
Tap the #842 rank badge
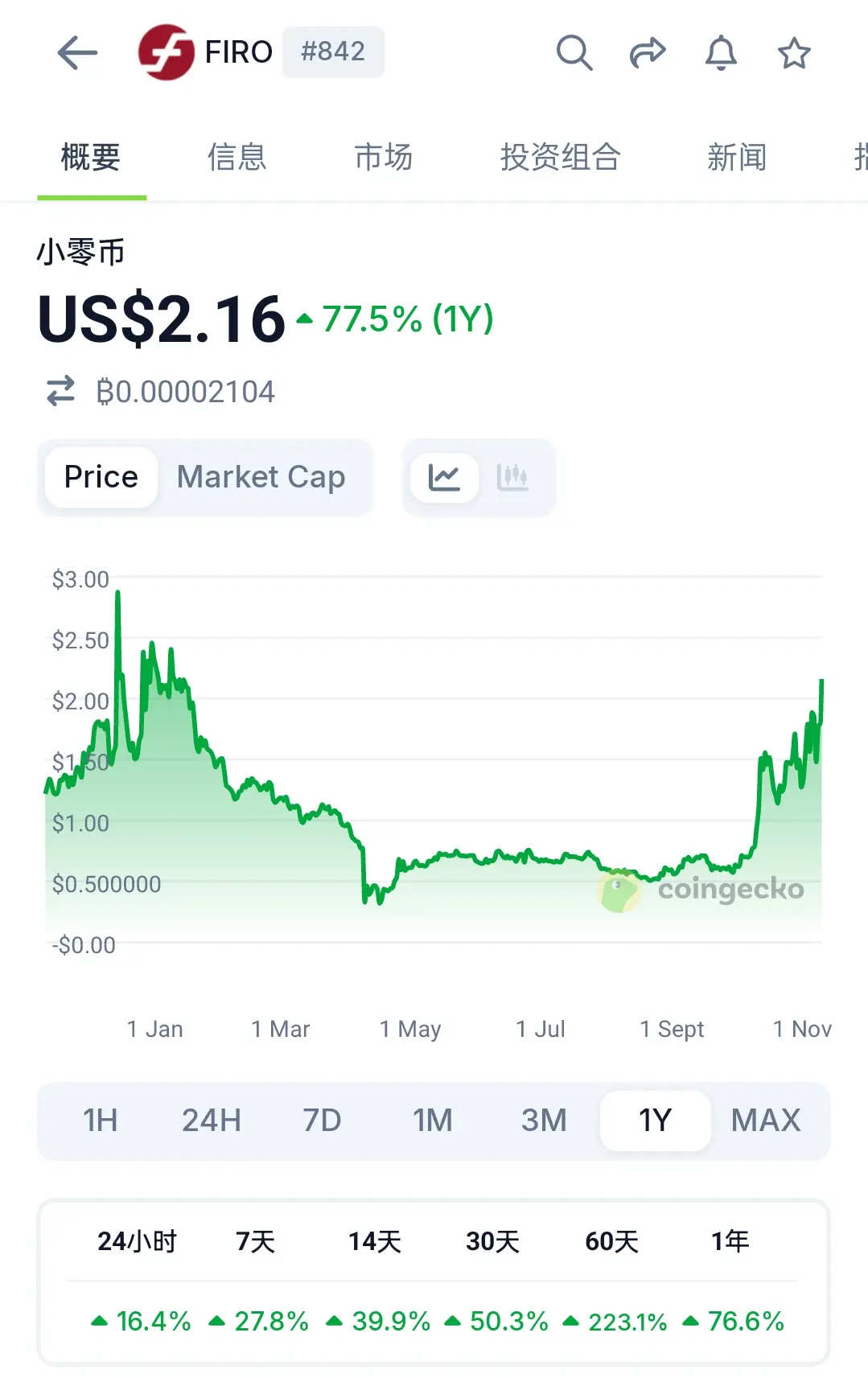click(x=333, y=52)
